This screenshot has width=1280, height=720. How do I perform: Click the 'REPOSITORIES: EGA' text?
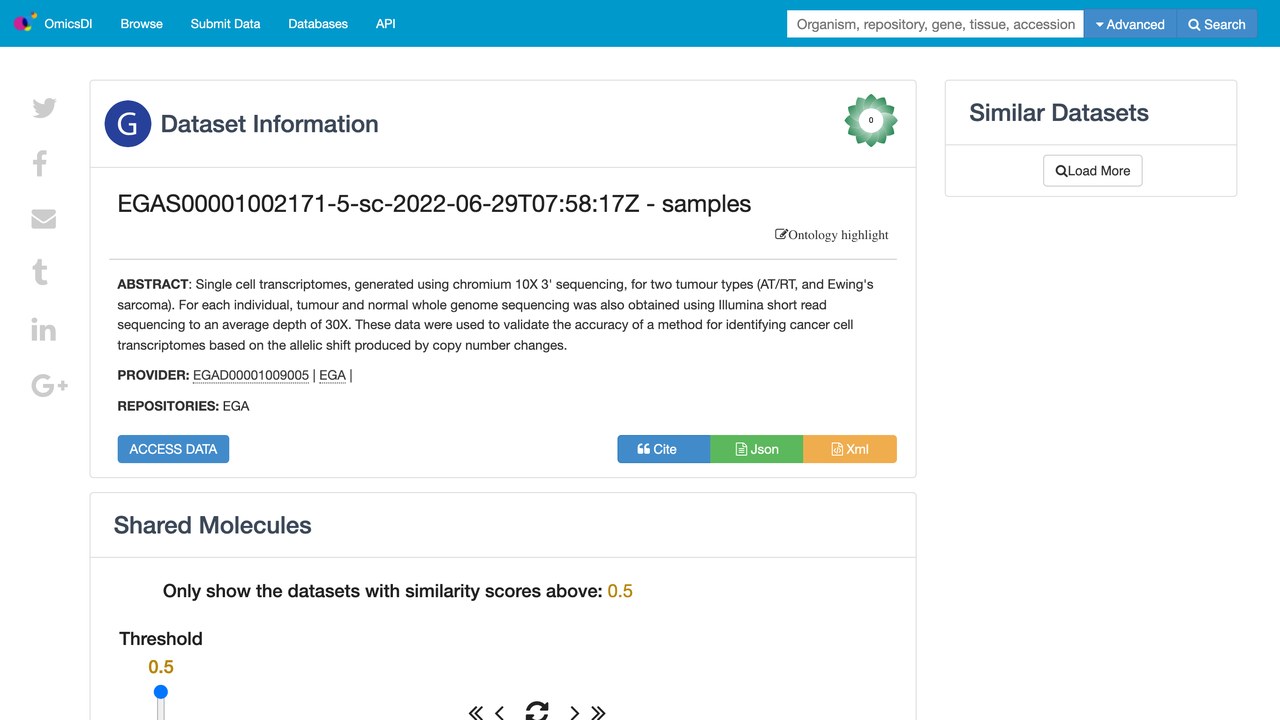pos(183,406)
